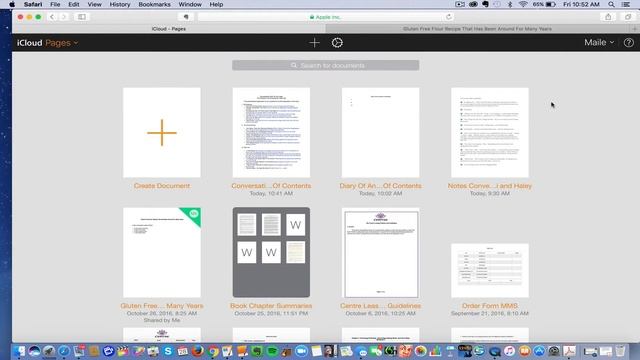Click the Diary Of An...Of Contents title
The width and height of the screenshot is (640, 360).
[380, 186]
